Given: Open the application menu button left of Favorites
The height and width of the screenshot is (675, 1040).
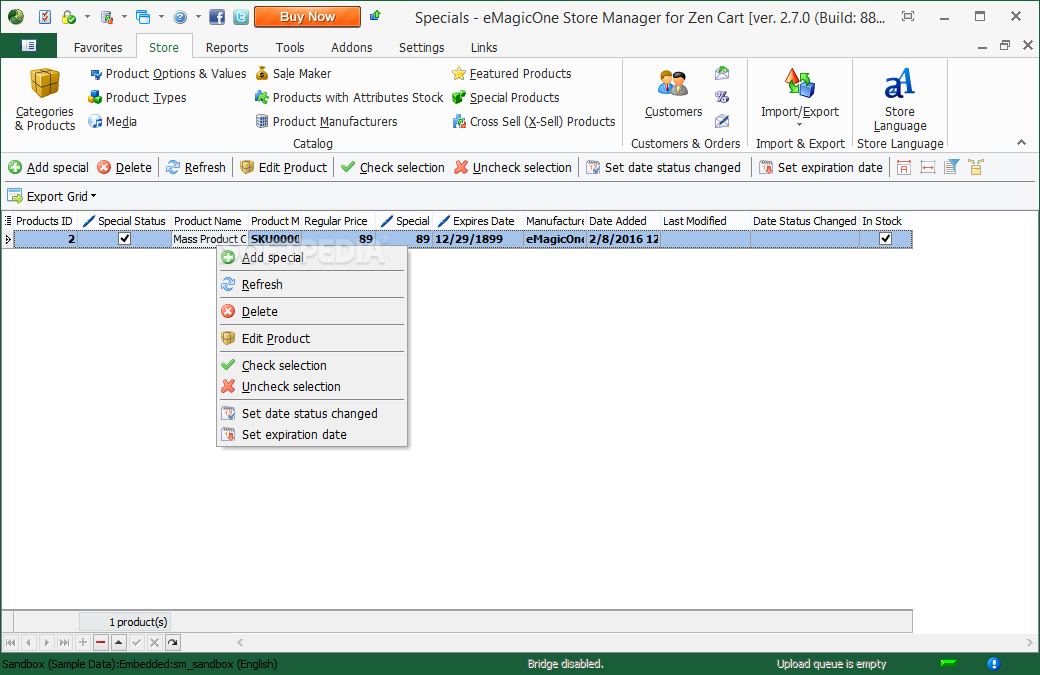Looking at the screenshot, I should [29, 45].
